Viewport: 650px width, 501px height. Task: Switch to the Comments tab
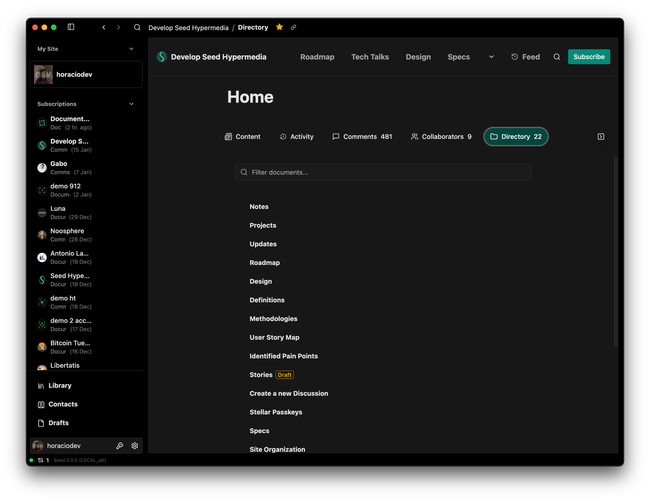click(x=361, y=137)
